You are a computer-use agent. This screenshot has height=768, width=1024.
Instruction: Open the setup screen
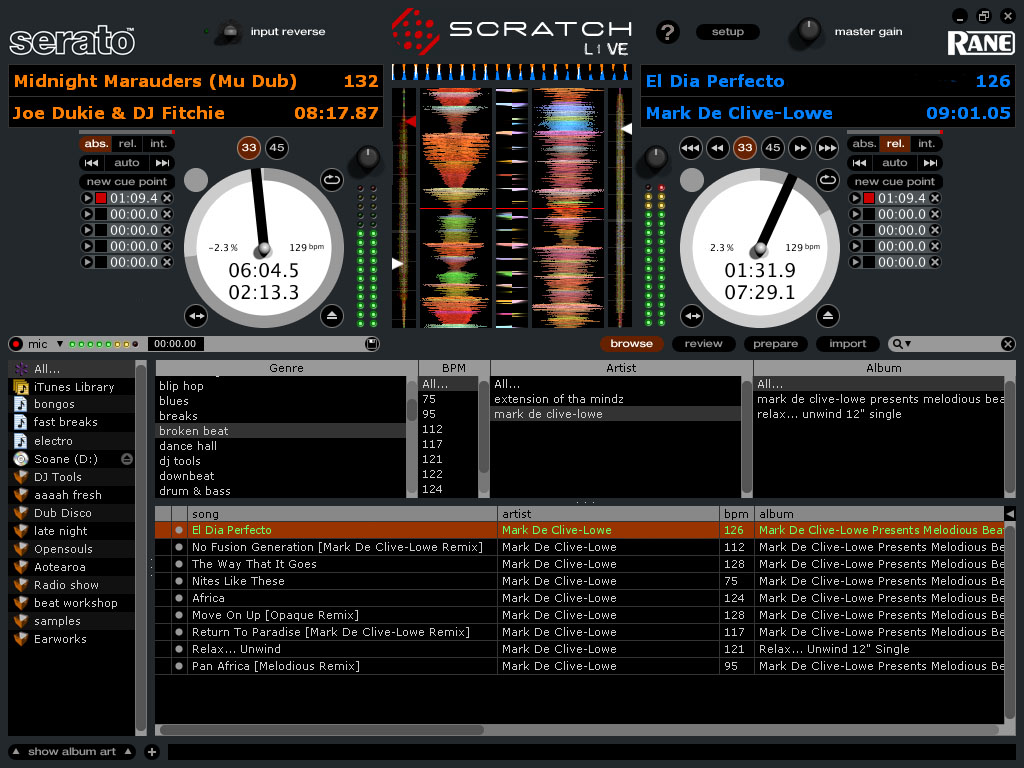(728, 31)
